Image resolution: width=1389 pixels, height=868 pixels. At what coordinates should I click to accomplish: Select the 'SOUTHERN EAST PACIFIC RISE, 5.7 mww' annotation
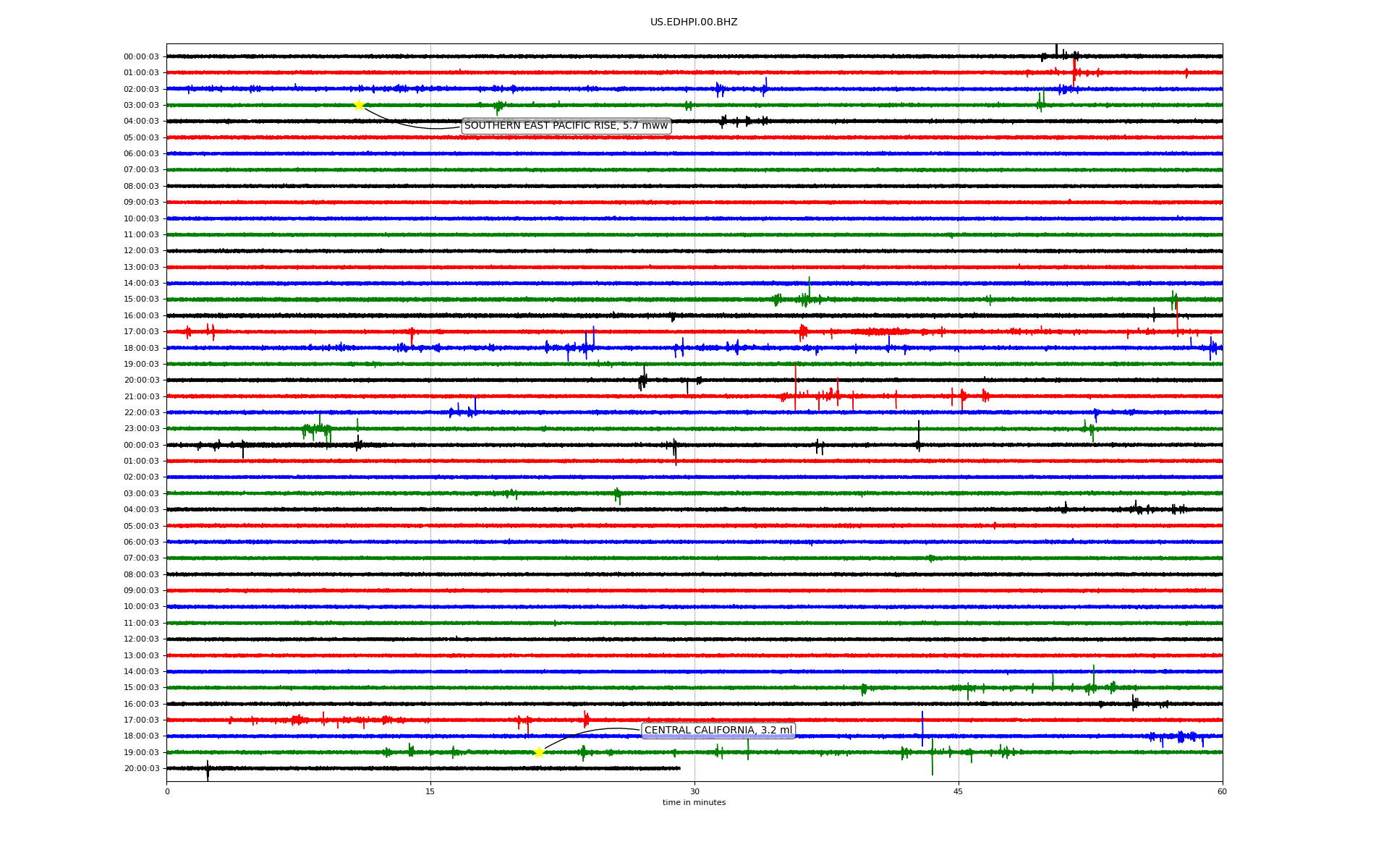click(x=566, y=126)
